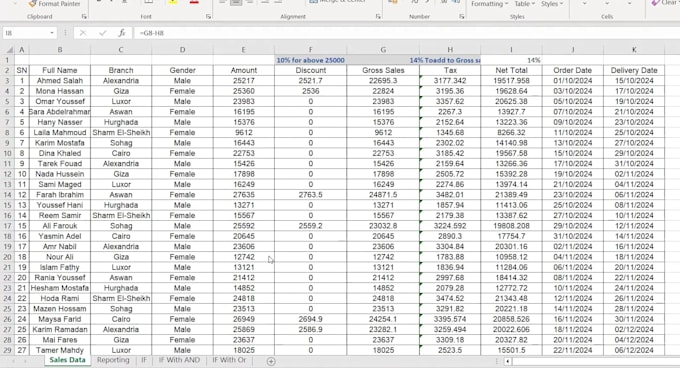
Task: Select the 'Full Name' header cell
Action: click(60, 70)
